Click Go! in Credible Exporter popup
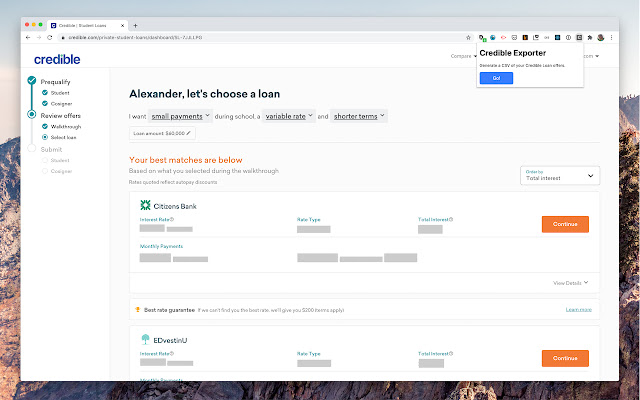The height and width of the screenshot is (400, 640). pos(496,78)
